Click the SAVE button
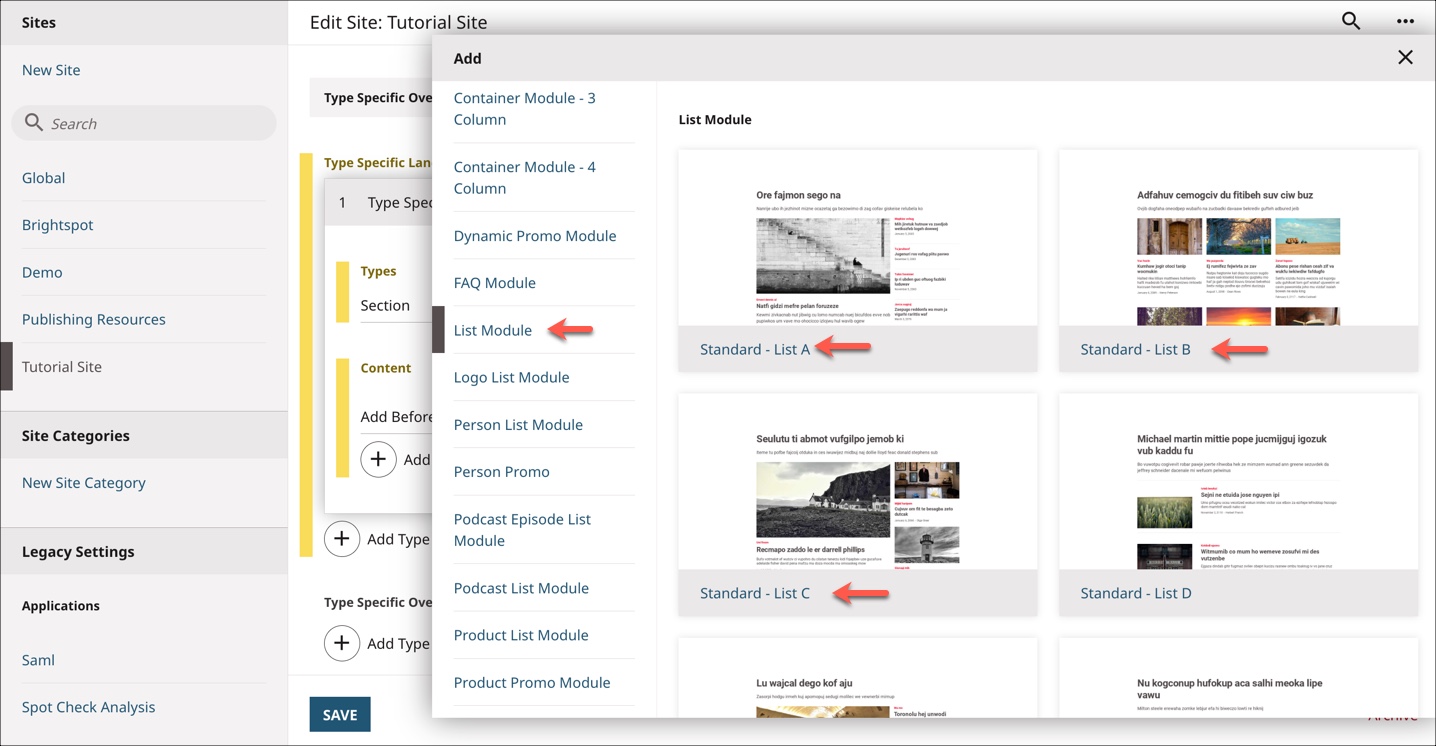1436x746 pixels. coord(340,714)
